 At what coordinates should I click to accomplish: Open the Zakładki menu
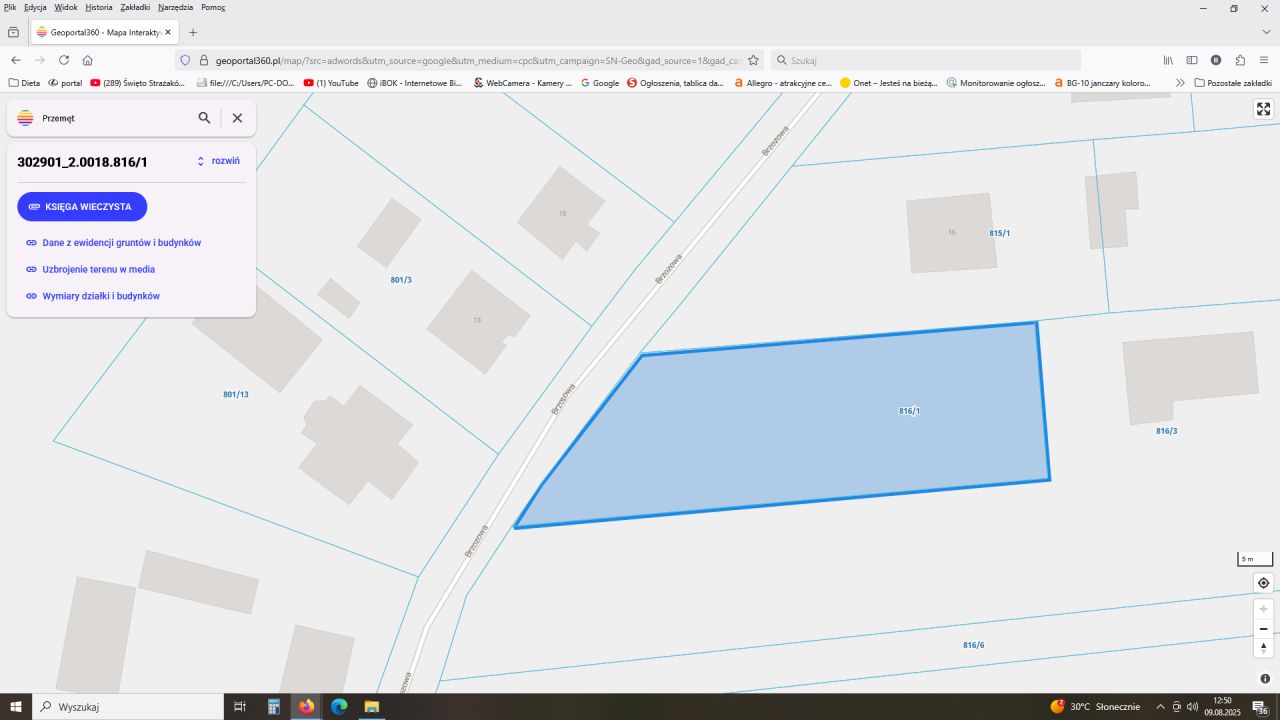tap(135, 7)
